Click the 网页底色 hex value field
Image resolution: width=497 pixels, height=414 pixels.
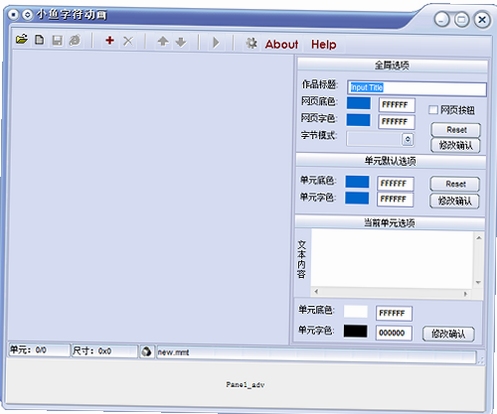click(x=397, y=105)
